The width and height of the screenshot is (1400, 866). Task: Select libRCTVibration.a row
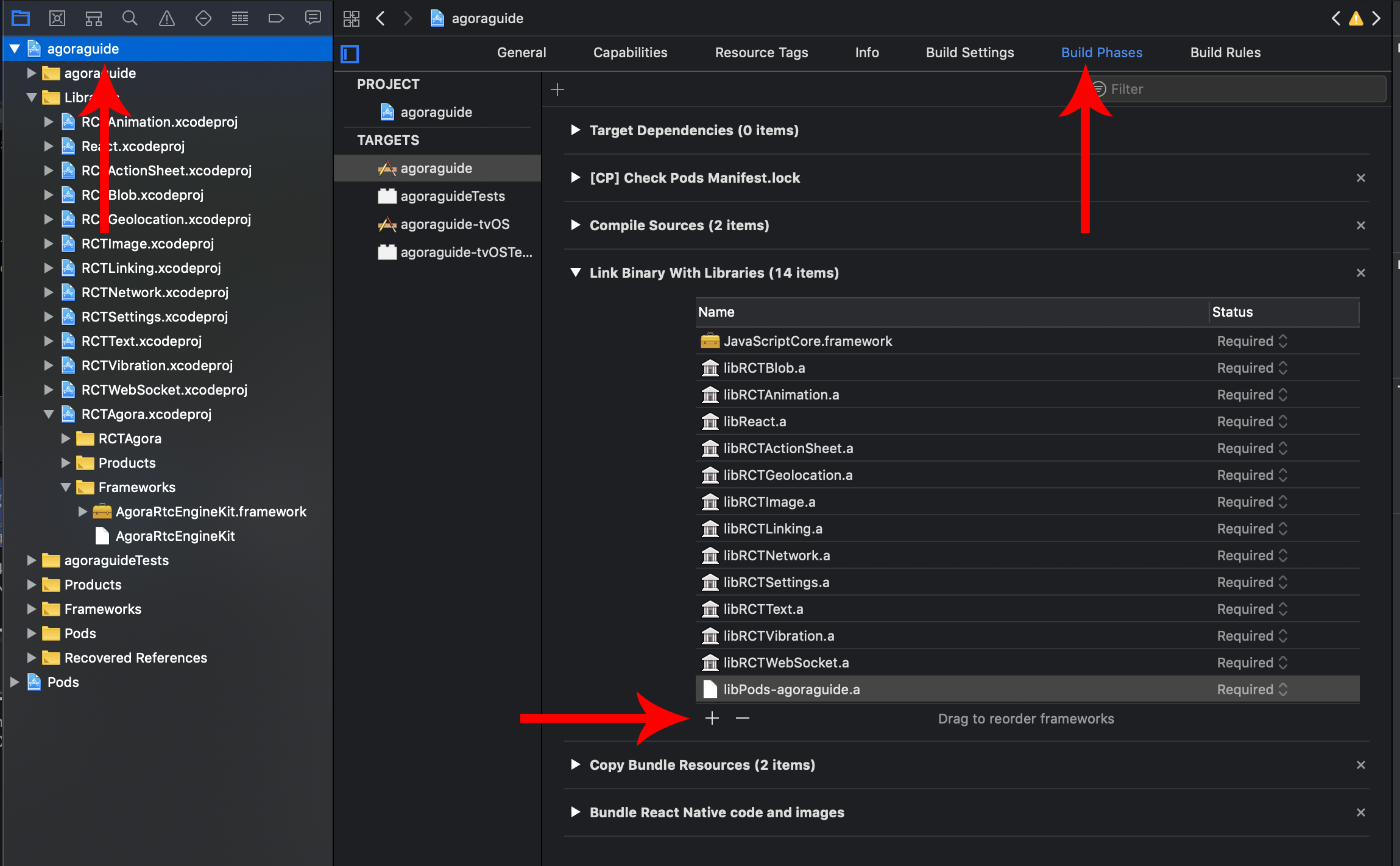[1027, 636]
